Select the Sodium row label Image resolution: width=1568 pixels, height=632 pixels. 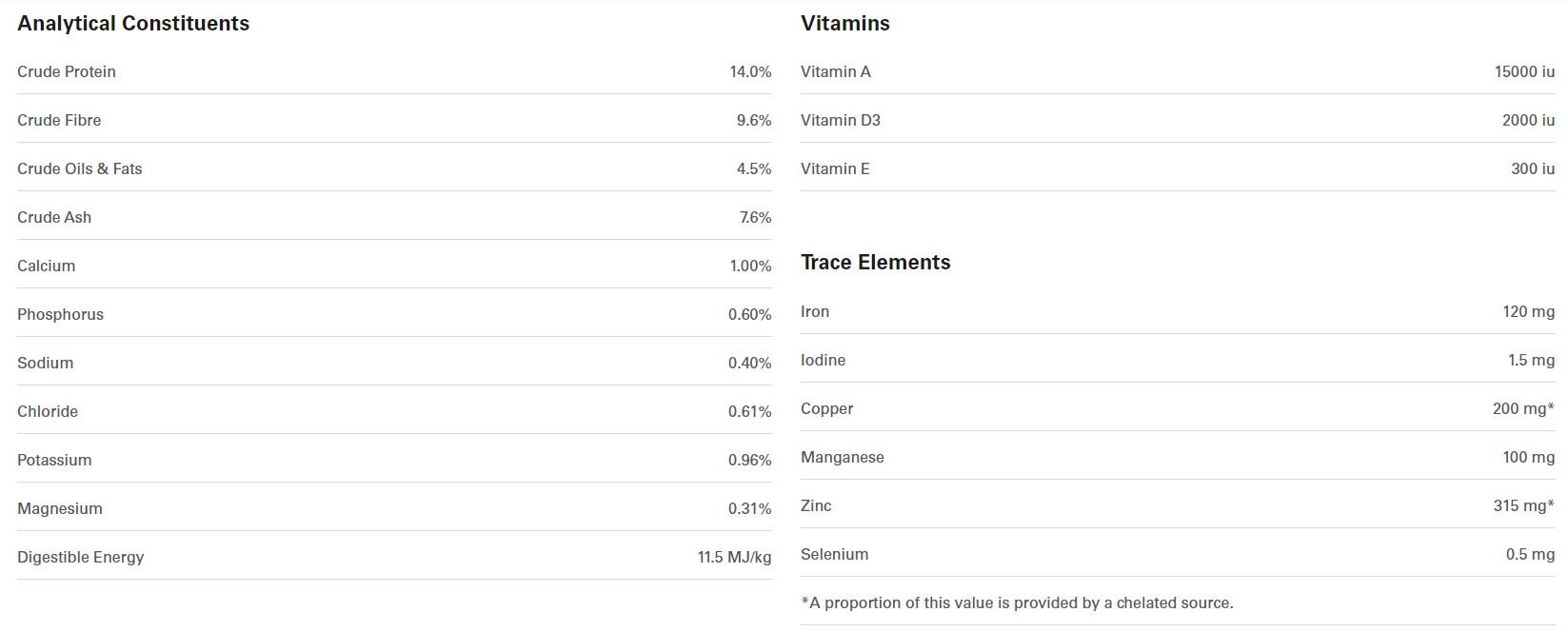coord(45,364)
